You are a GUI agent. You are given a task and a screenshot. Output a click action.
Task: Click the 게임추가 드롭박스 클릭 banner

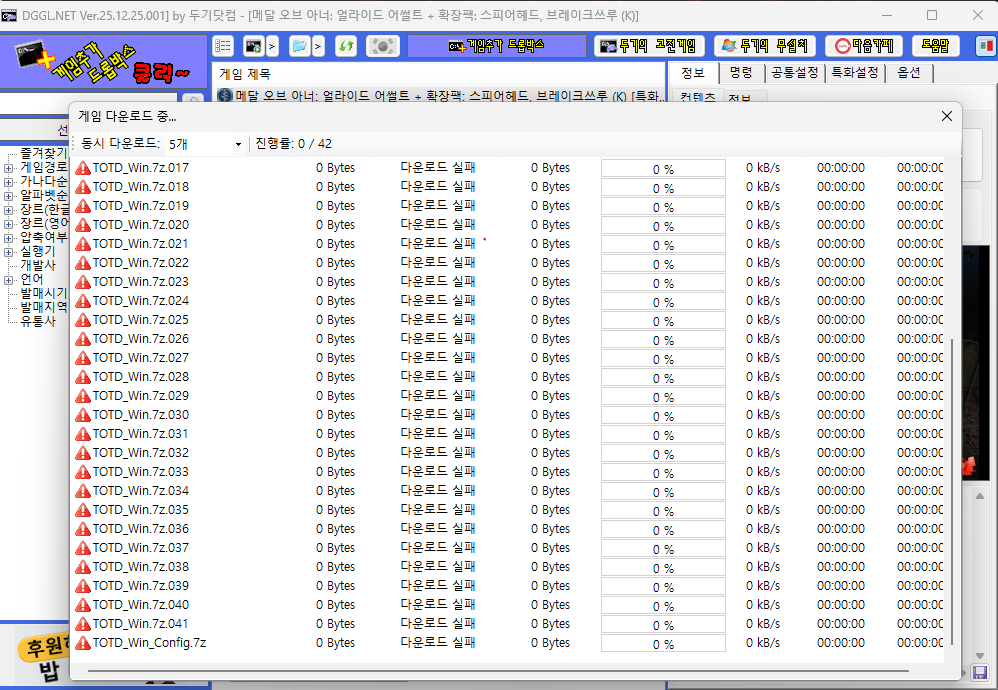(104, 62)
